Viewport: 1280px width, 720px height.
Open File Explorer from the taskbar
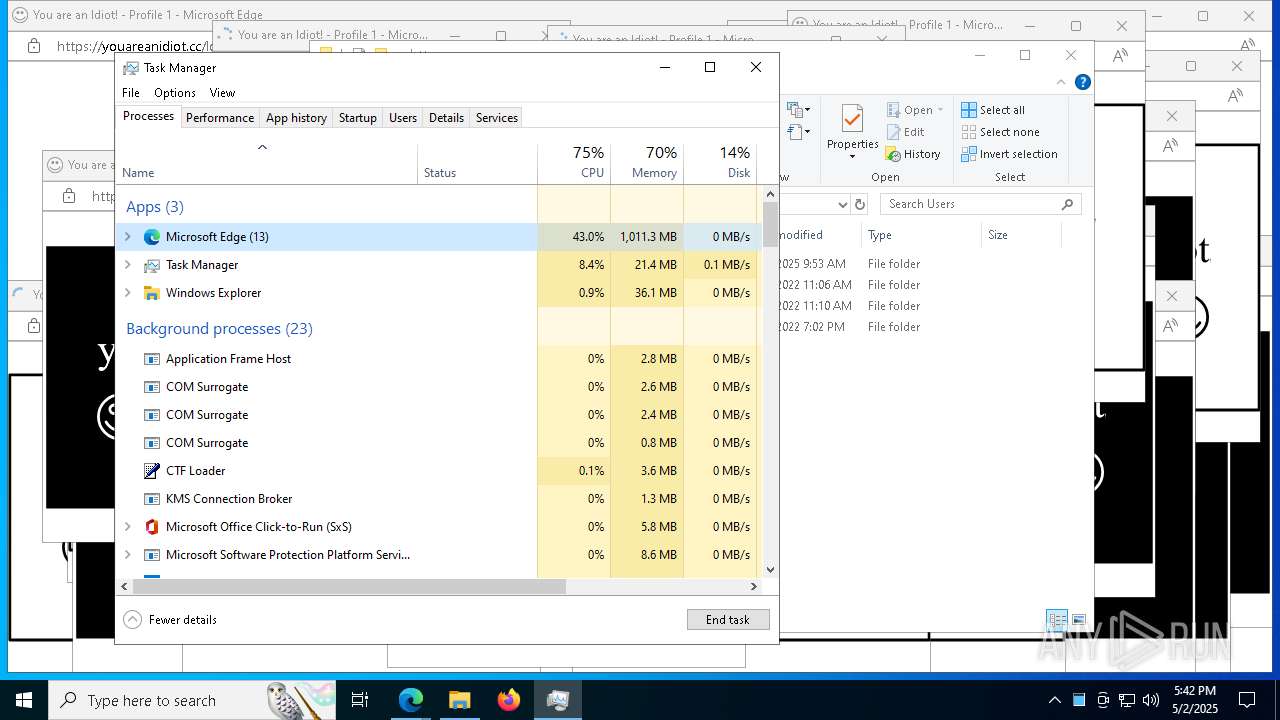(x=460, y=700)
